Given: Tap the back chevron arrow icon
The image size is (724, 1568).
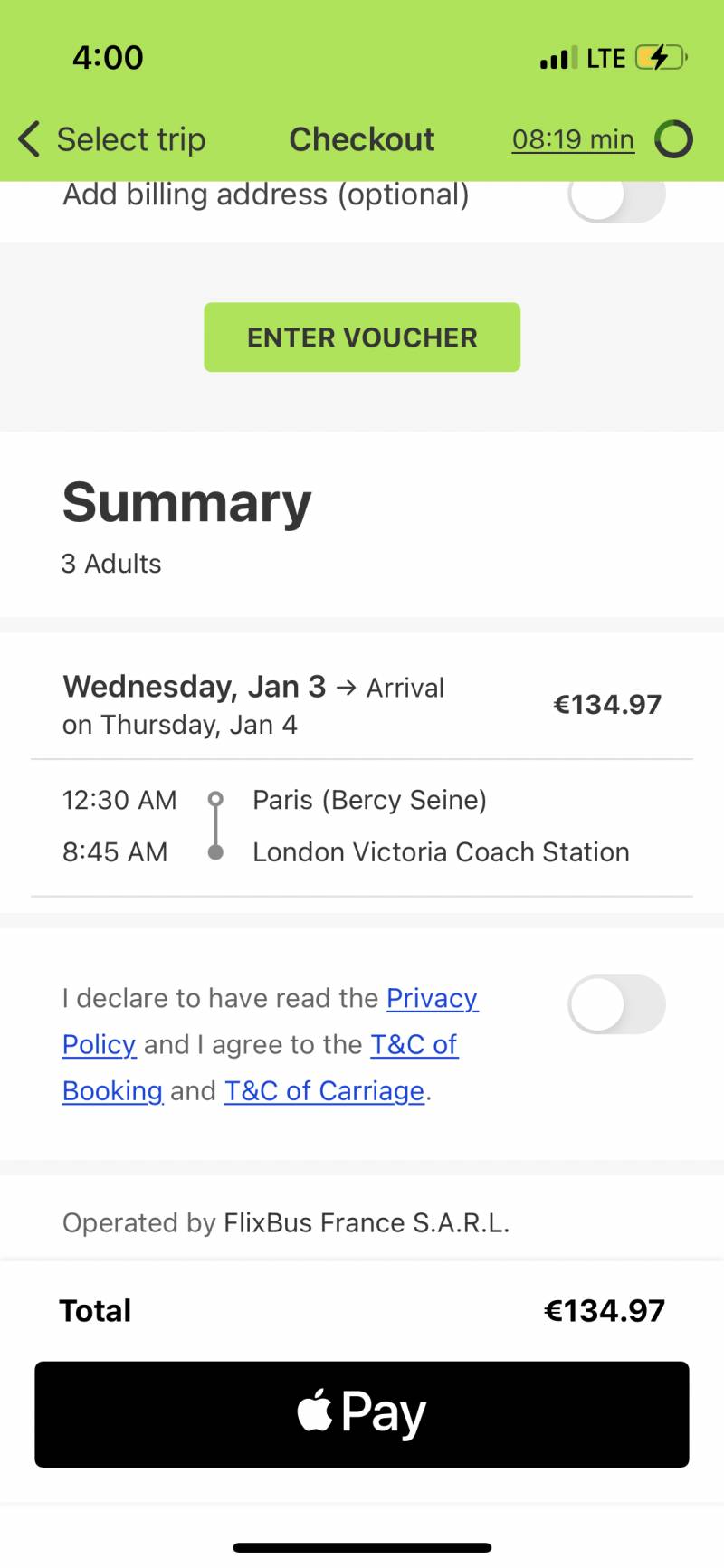Looking at the screenshot, I should 29,139.
